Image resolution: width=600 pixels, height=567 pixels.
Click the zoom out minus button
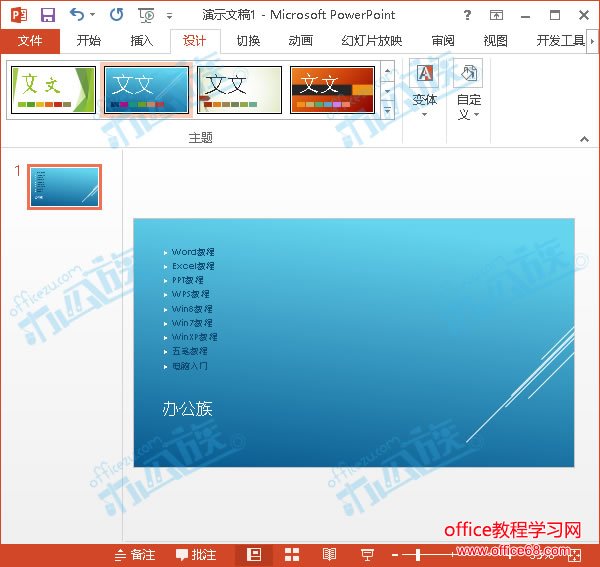pyautogui.click(x=395, y=555)
